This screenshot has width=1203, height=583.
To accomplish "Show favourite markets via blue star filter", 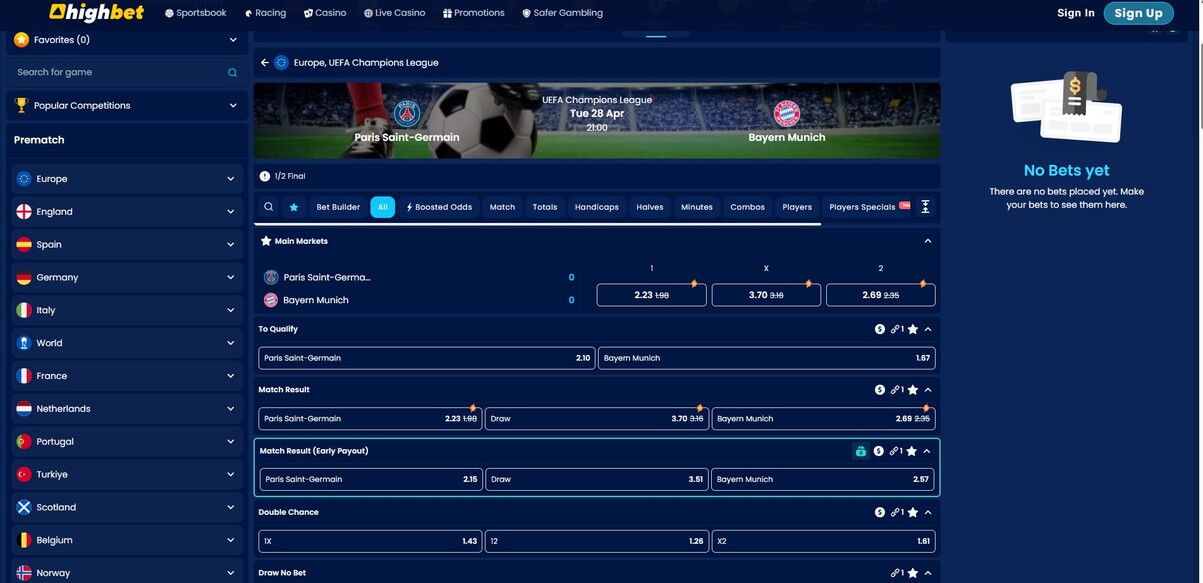I will (294, 207).
